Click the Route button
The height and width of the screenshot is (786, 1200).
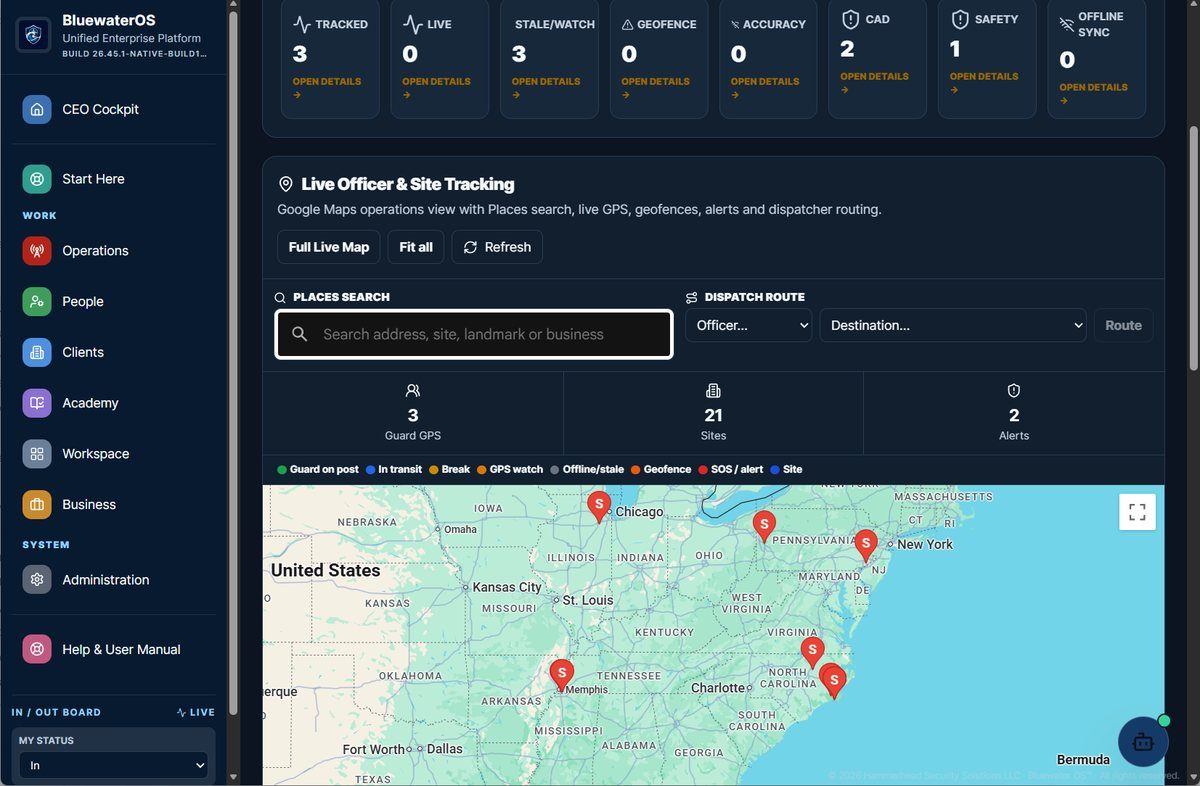click(x=1123, y=325)
